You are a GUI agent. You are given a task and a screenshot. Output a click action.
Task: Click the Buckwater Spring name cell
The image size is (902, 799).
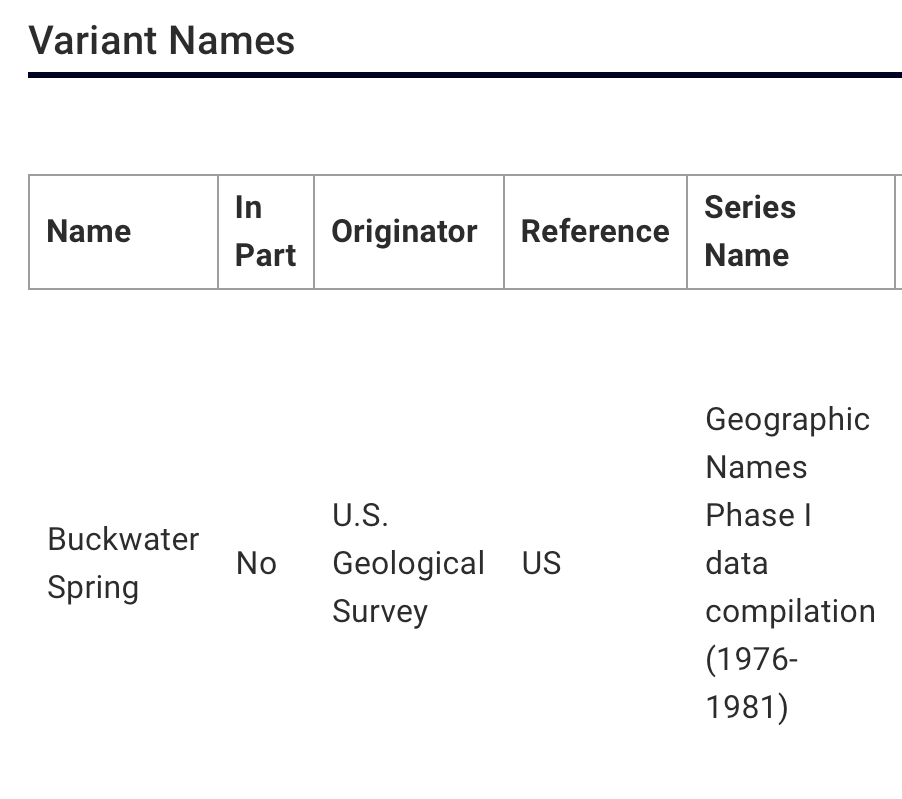(x=122, y=563)
